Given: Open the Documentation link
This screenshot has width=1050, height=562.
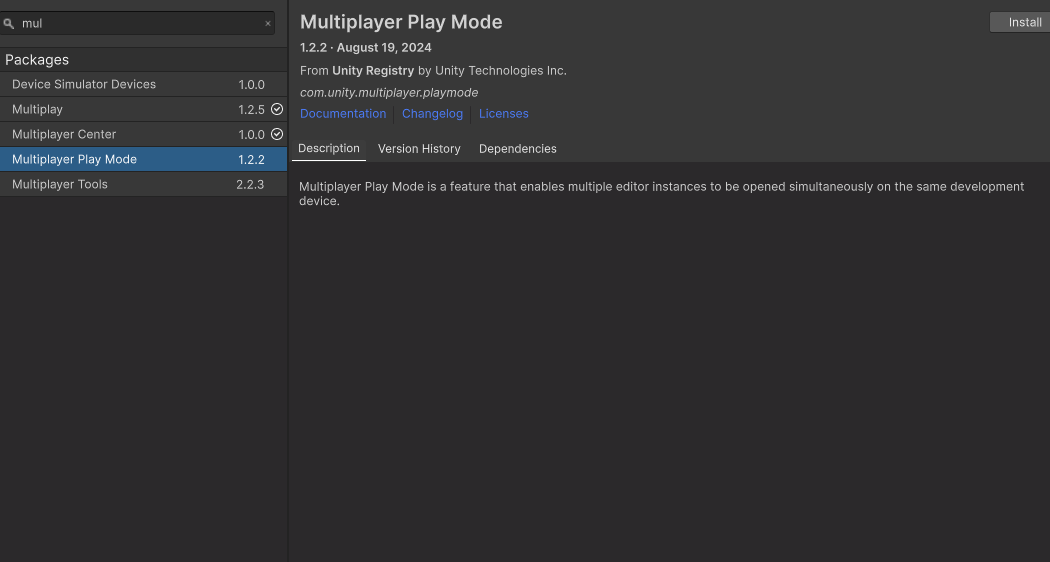Looking at the screenshot, I should (x=343, y=114).
